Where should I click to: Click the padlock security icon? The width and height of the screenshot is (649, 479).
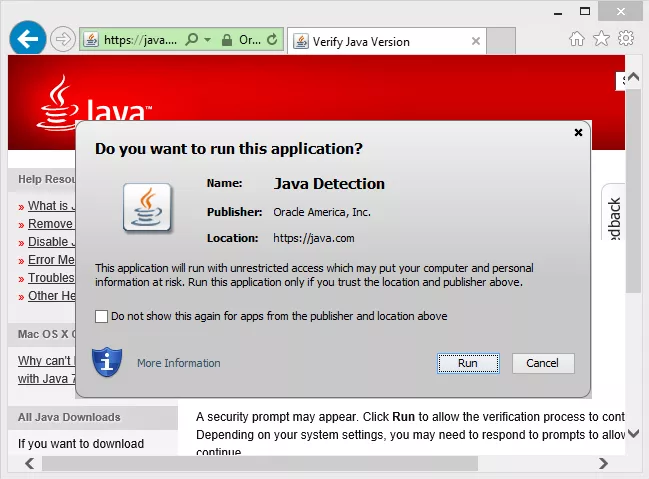point(226,40)
